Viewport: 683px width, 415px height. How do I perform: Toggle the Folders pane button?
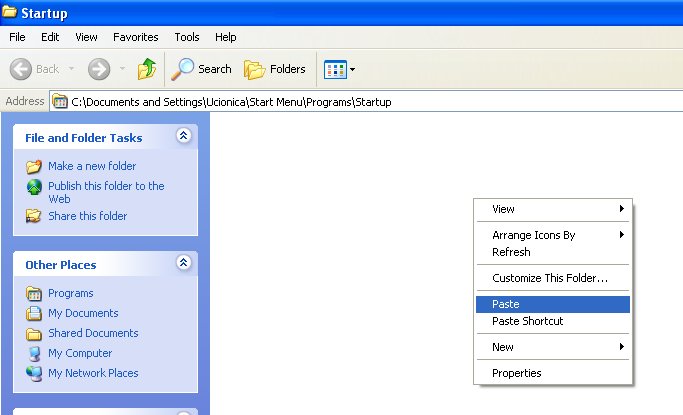(275, 69)
